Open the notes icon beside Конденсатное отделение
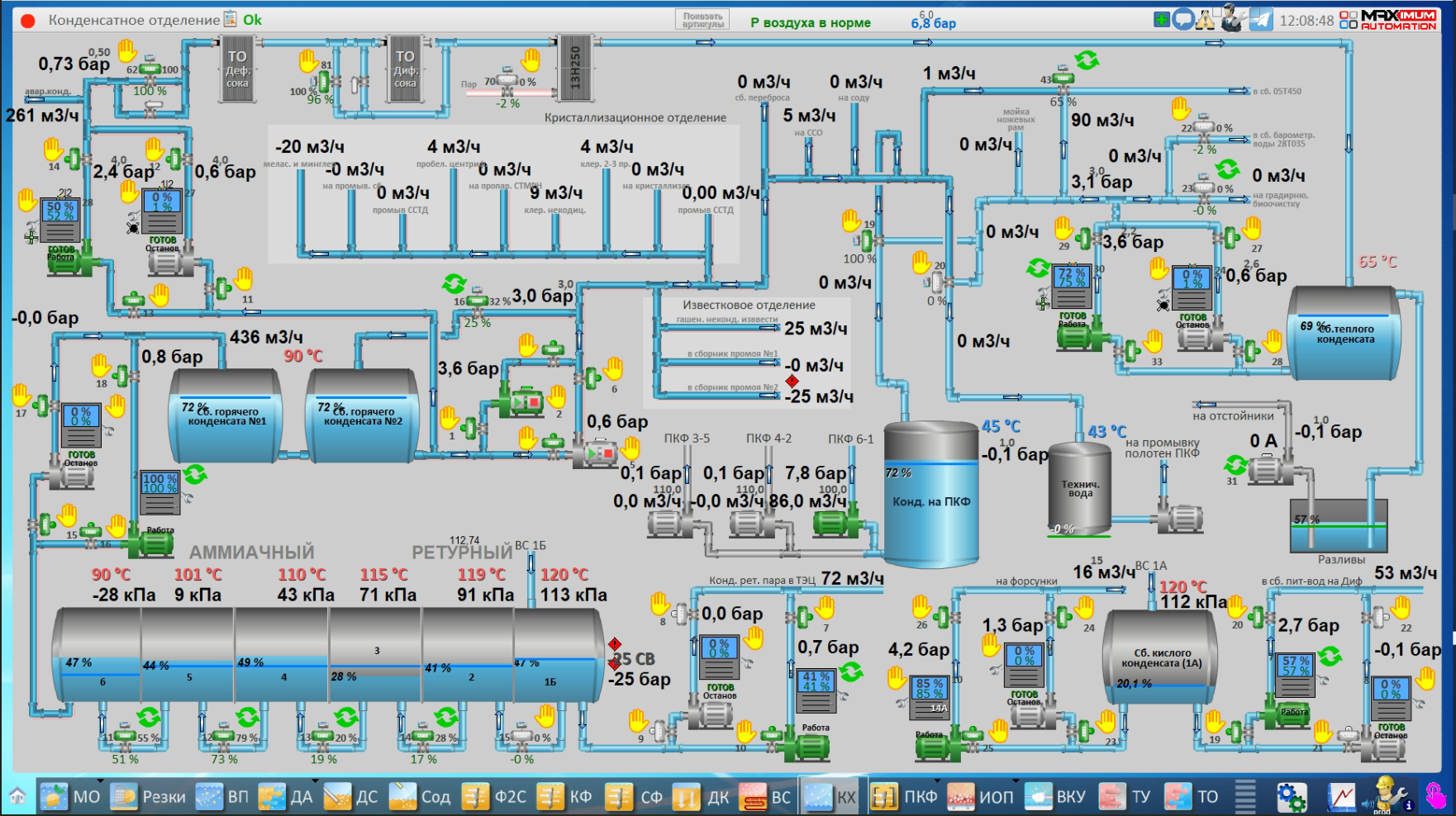This screenshot has height=816, width=1456. [x=231, y=20]
